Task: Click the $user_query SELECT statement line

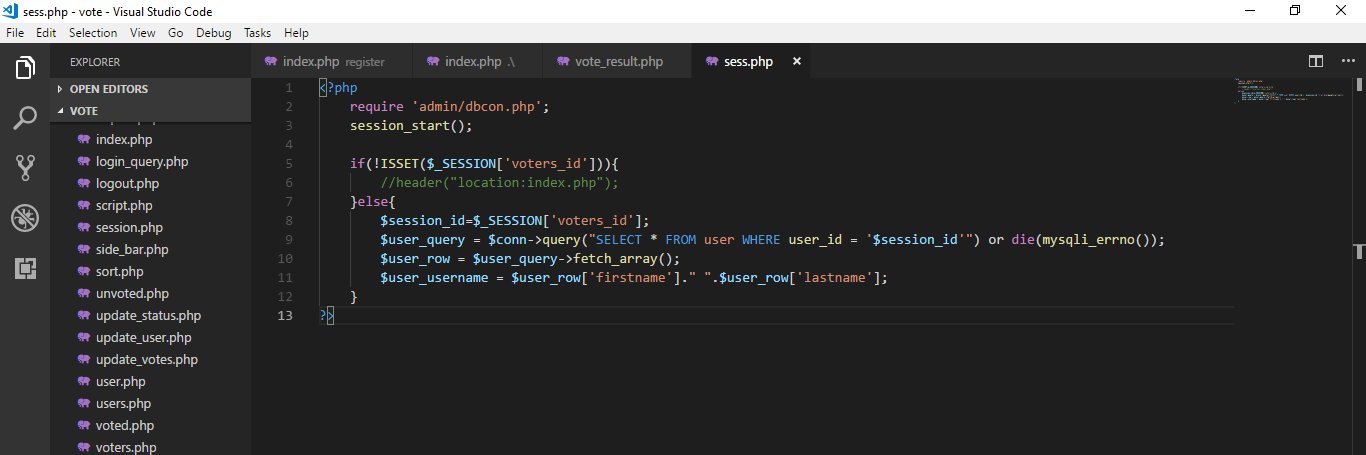Action: (773, 240)
